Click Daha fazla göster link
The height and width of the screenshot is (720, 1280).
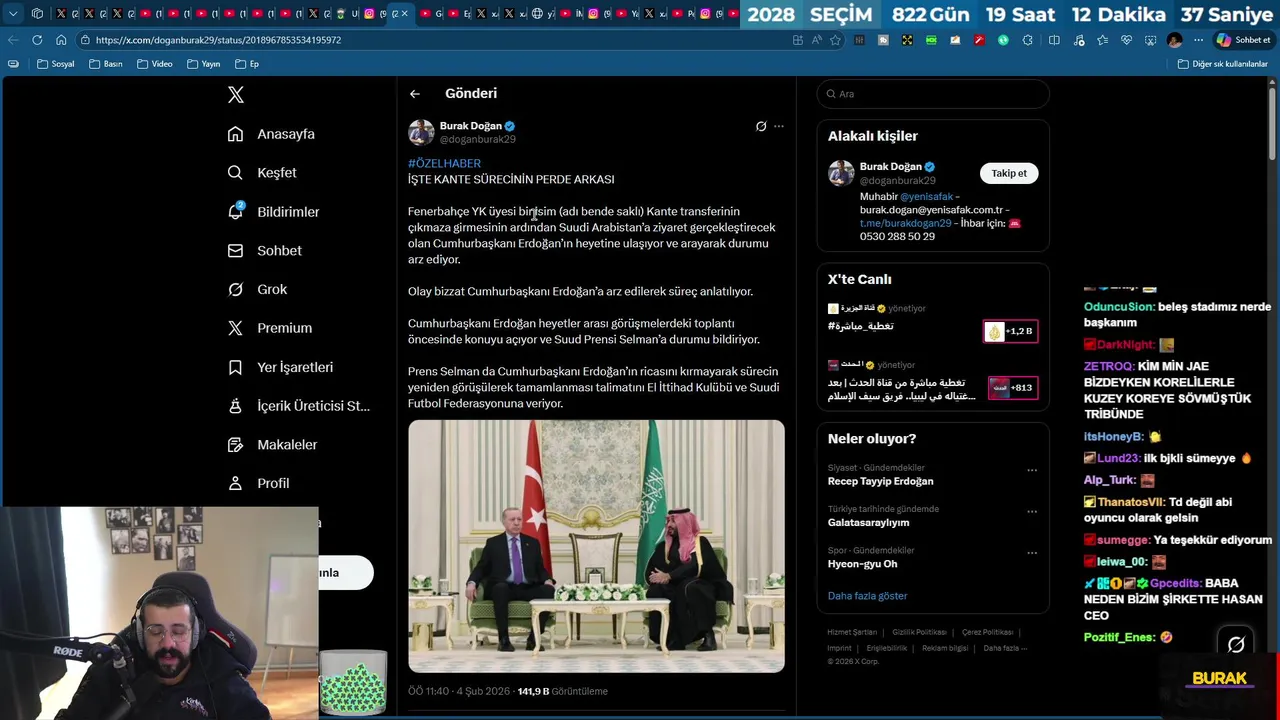pyautogui.click(x=867, y=596)
